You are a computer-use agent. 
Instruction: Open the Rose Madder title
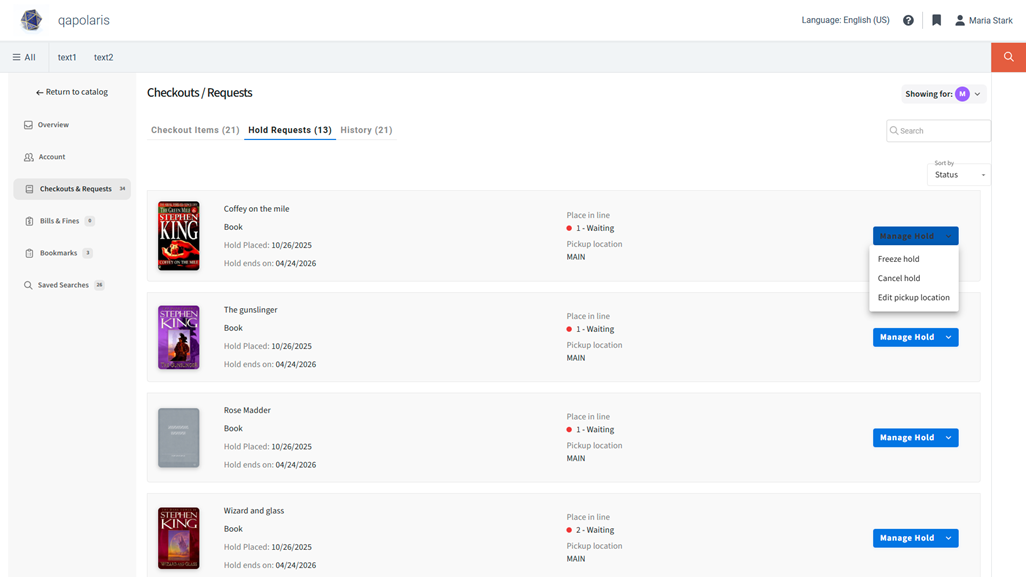pyautogui.click(x=247, y=411)
